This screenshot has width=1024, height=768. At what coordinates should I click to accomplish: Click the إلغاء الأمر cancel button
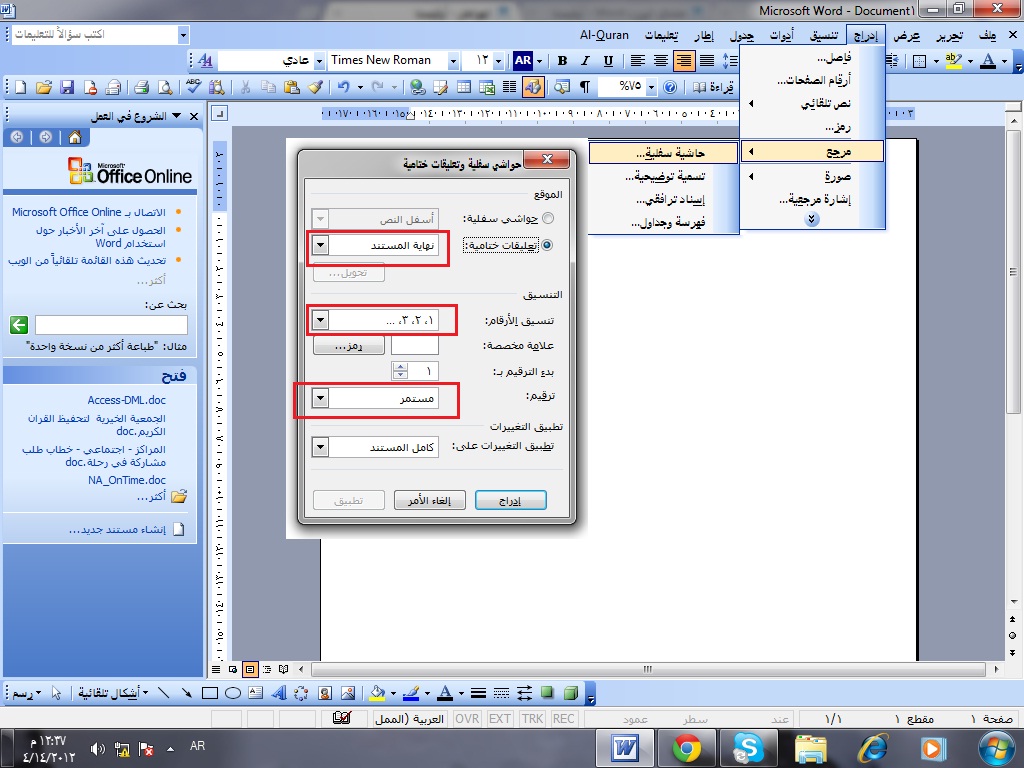click(x=430, y=500)
